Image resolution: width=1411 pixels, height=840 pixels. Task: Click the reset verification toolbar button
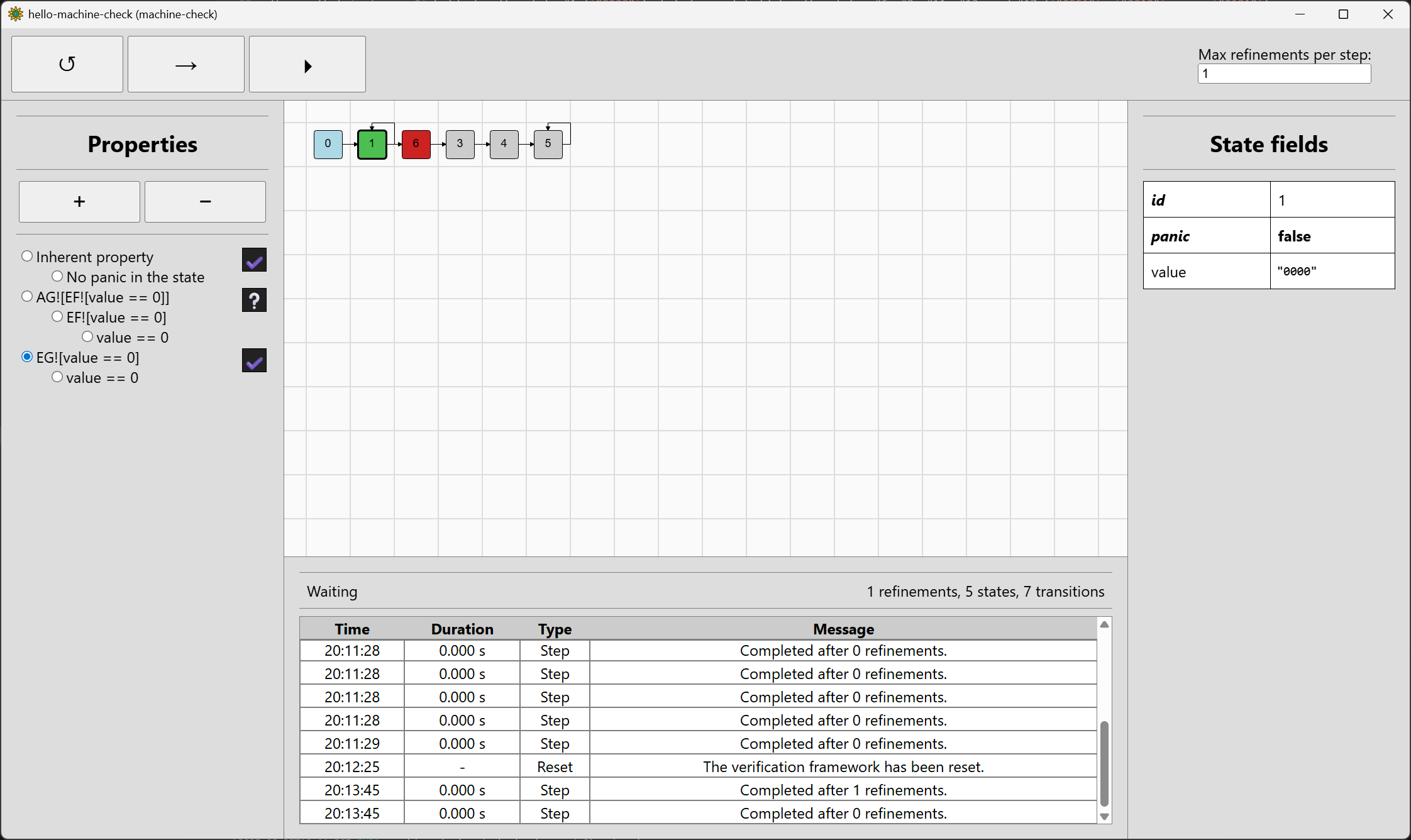67,64
